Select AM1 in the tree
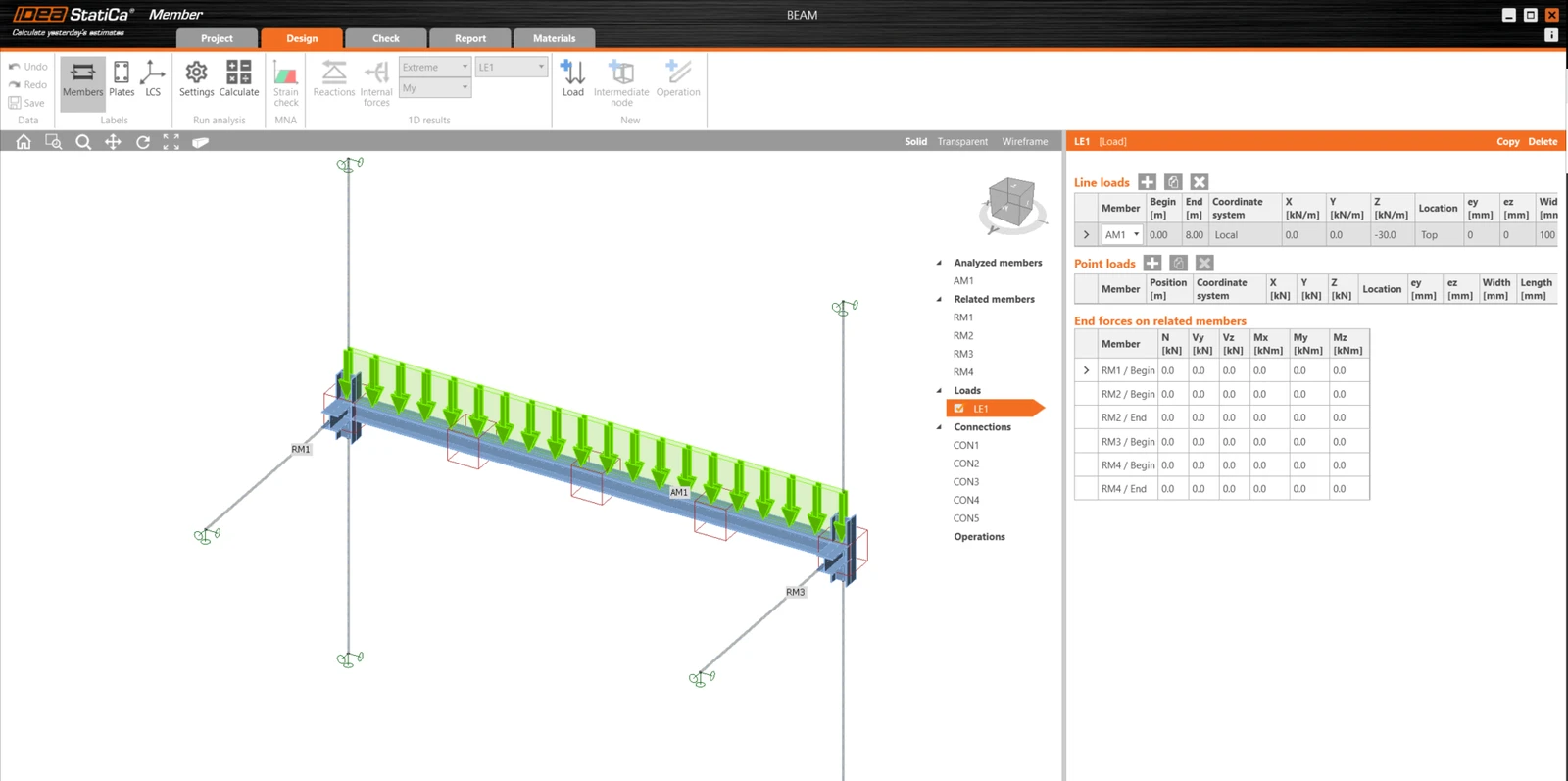 [x=963, y=281]
